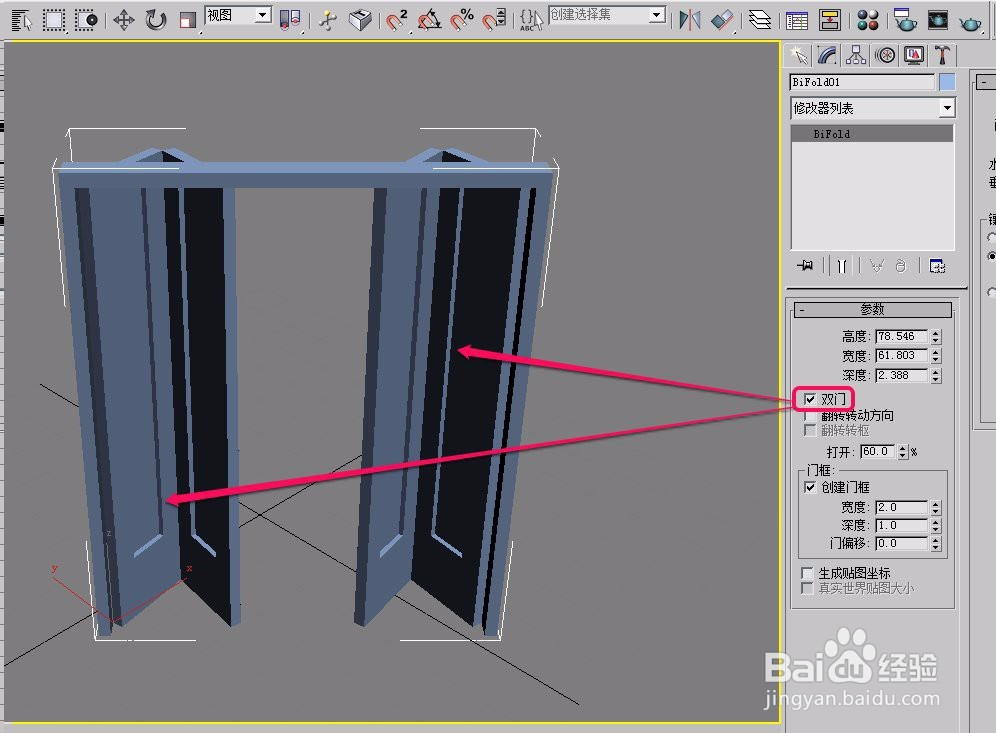Click the 门偏移 0.0 field
This screenshot has width=996, height=733.
[x=901, y=543]
